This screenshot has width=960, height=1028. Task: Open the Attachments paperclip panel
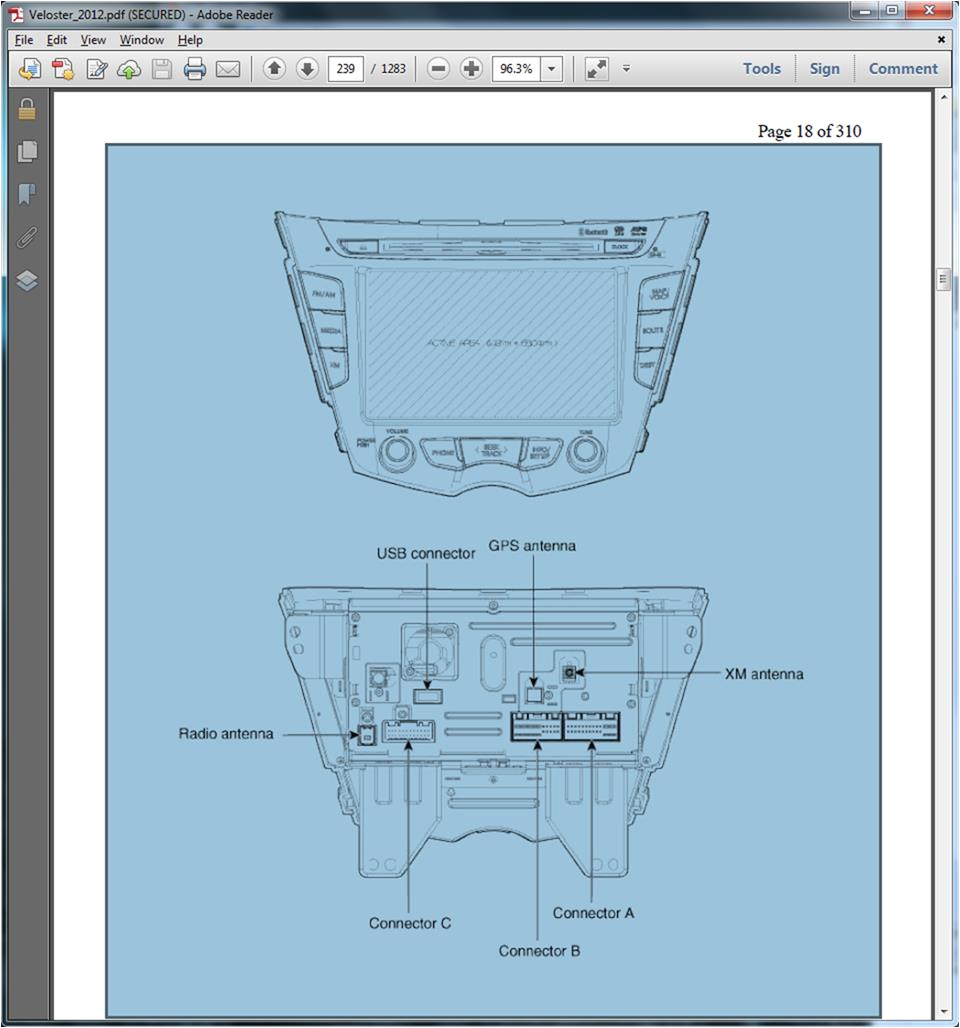[x=27, y=237]
